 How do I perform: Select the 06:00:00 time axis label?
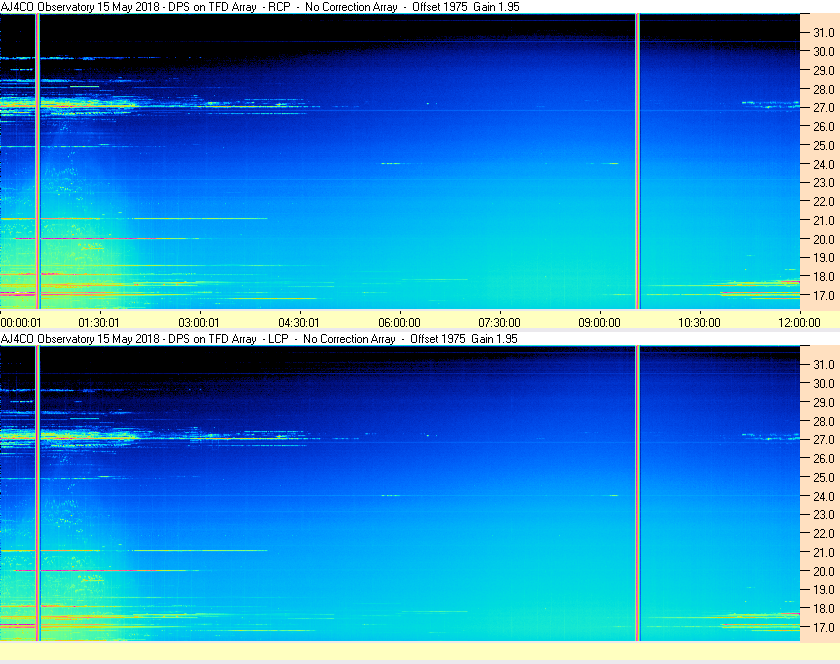point(399,323)
